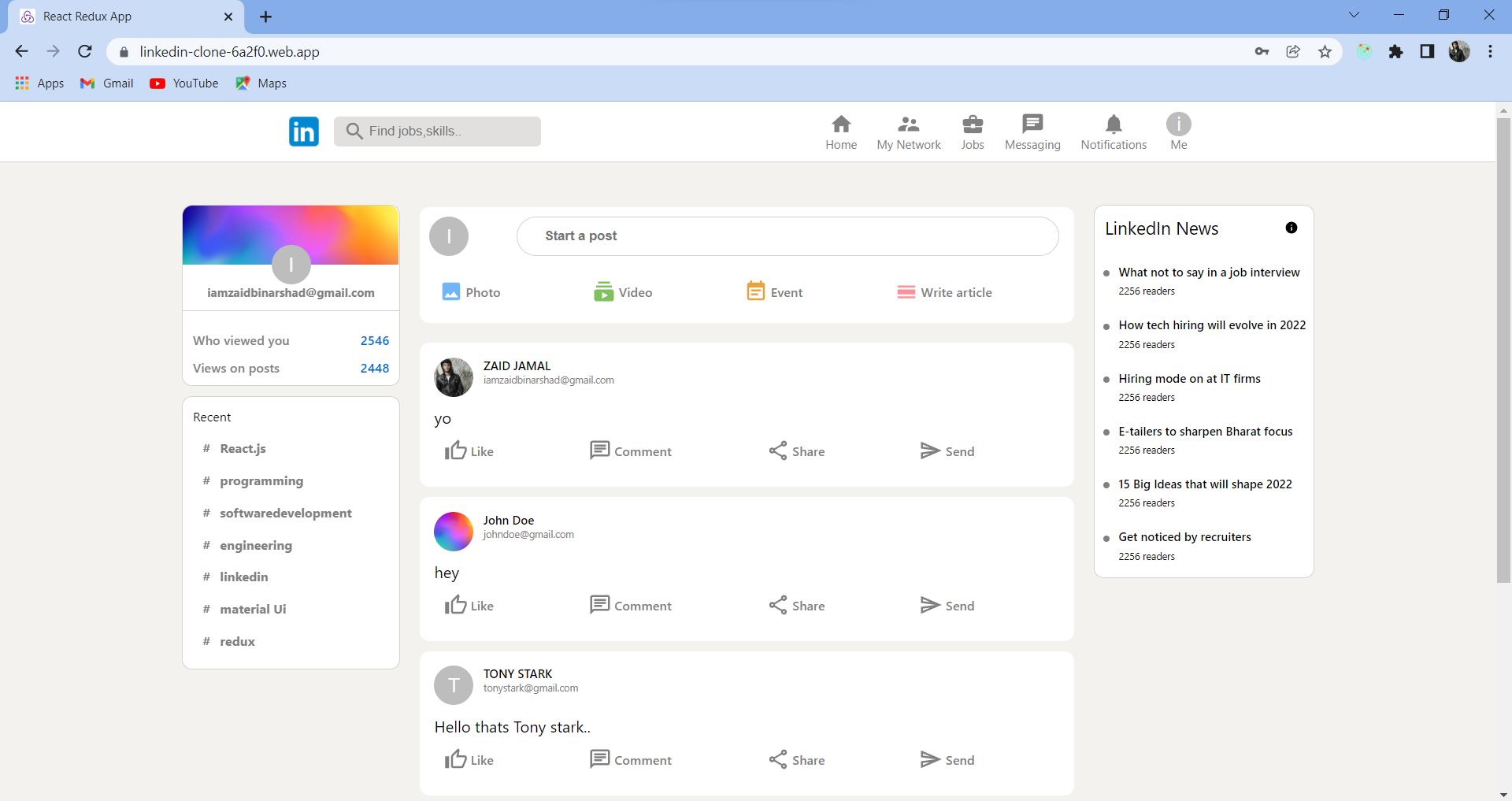Open the Gmail bookmark
This screenshot has height=801, width=1512.
(107, 83)
